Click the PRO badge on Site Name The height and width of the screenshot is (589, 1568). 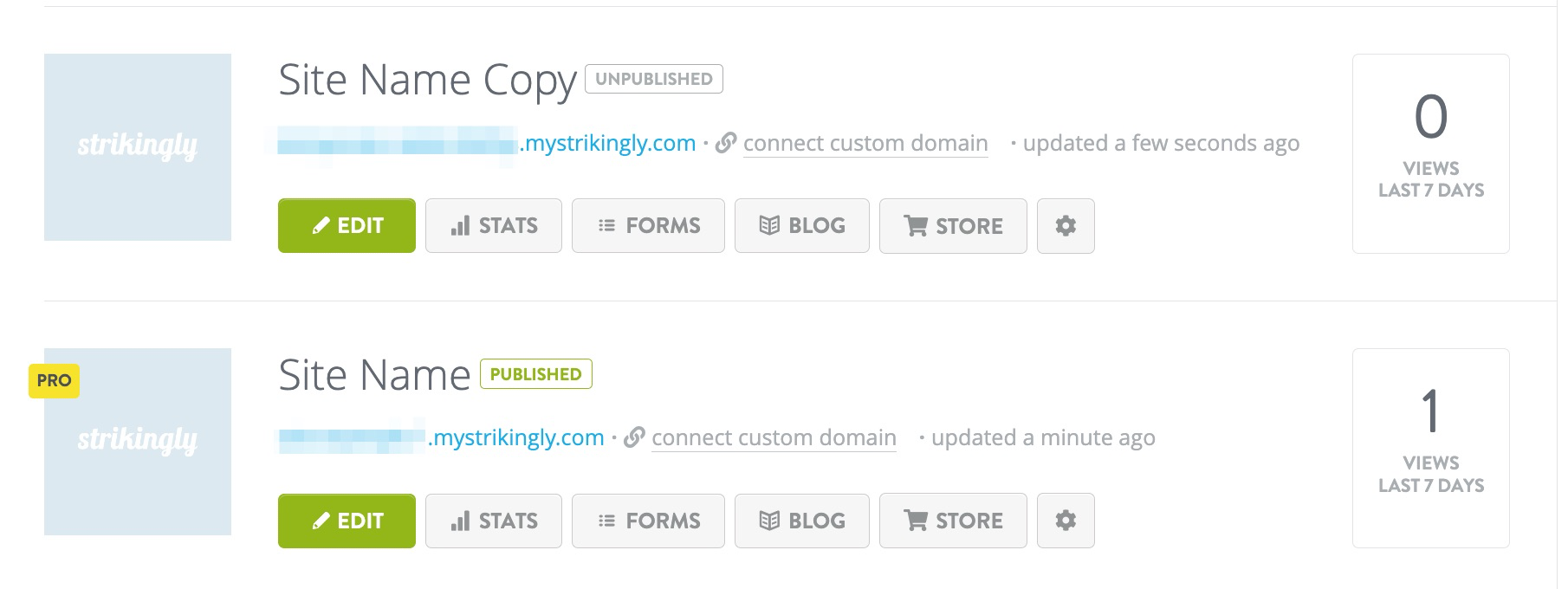54,380
